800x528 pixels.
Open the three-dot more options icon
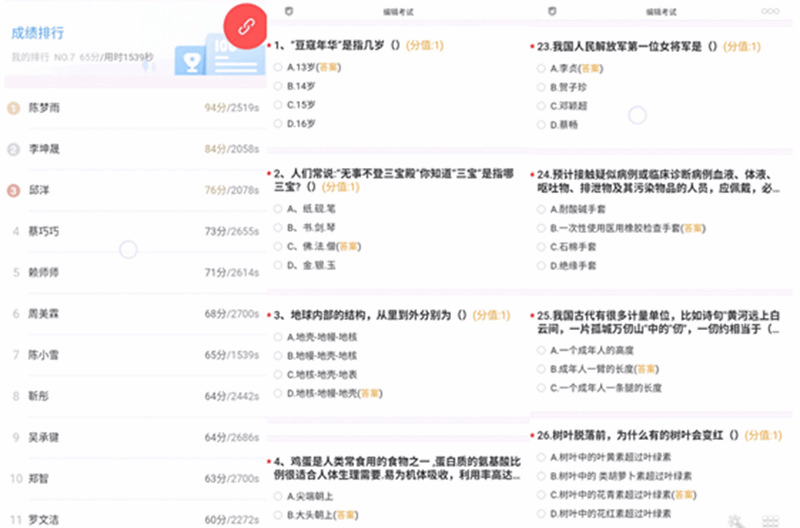pos(771,10)
